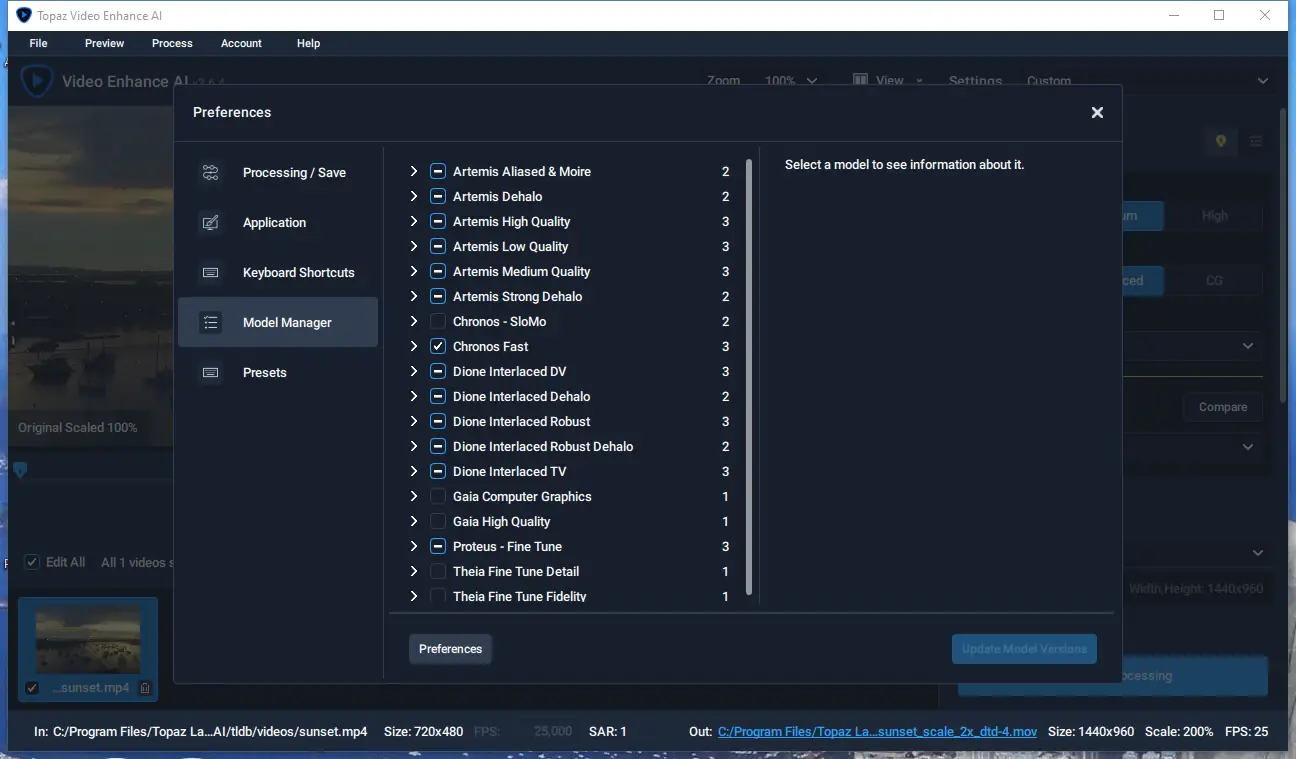Expand the Gaia High Quality row
Screen dimensions: 1296x759
pyautogui.click(x=414, y=521)
